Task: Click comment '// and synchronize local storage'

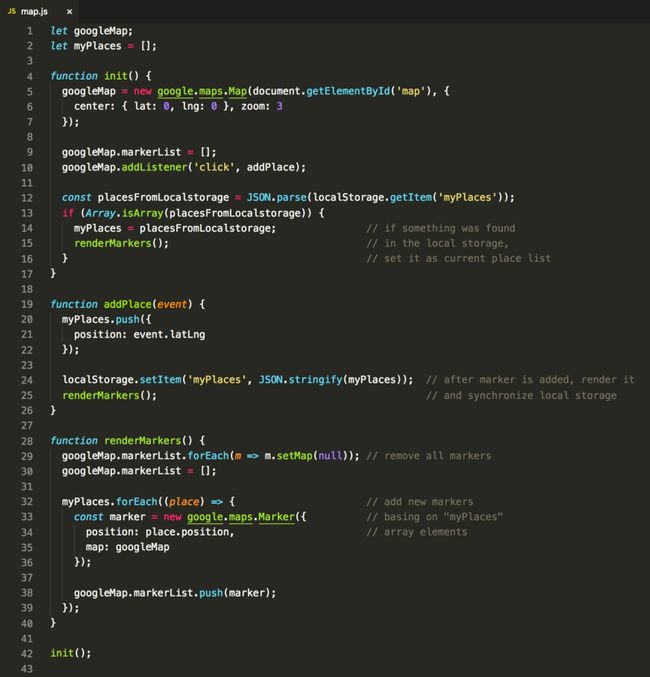Action: point(521,395)
